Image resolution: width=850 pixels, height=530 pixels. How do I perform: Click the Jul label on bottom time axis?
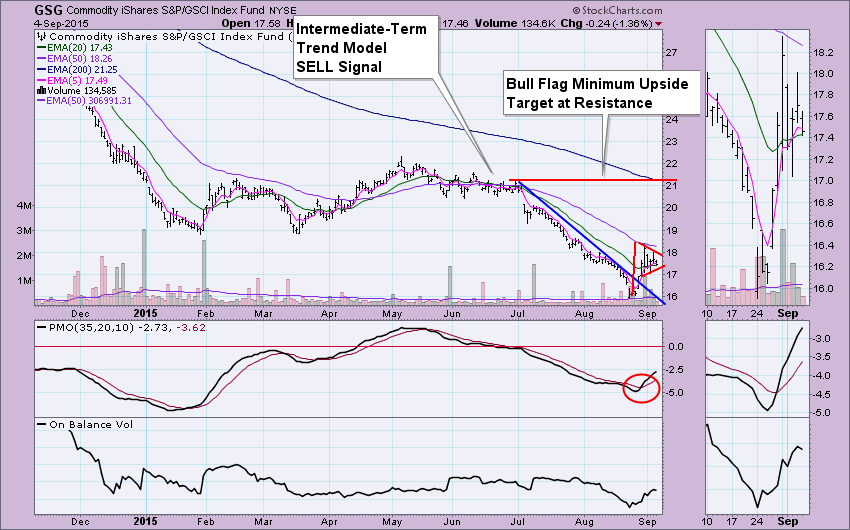point(518,522)
